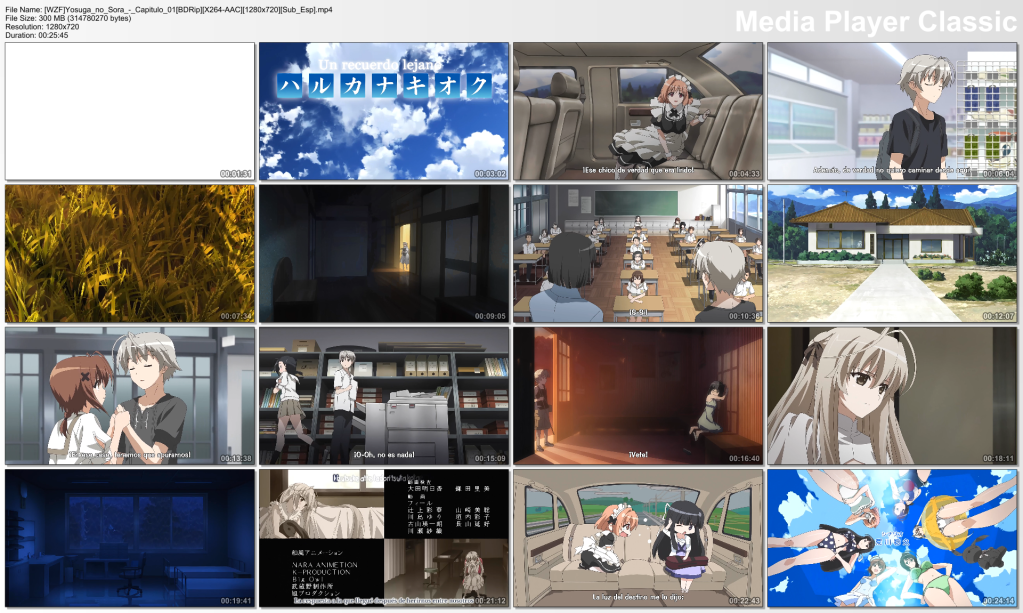Open the maid-in-car thumbnail at 00:04:33
This screenshot has width=1023, height=613.
[x=637, y=112]
